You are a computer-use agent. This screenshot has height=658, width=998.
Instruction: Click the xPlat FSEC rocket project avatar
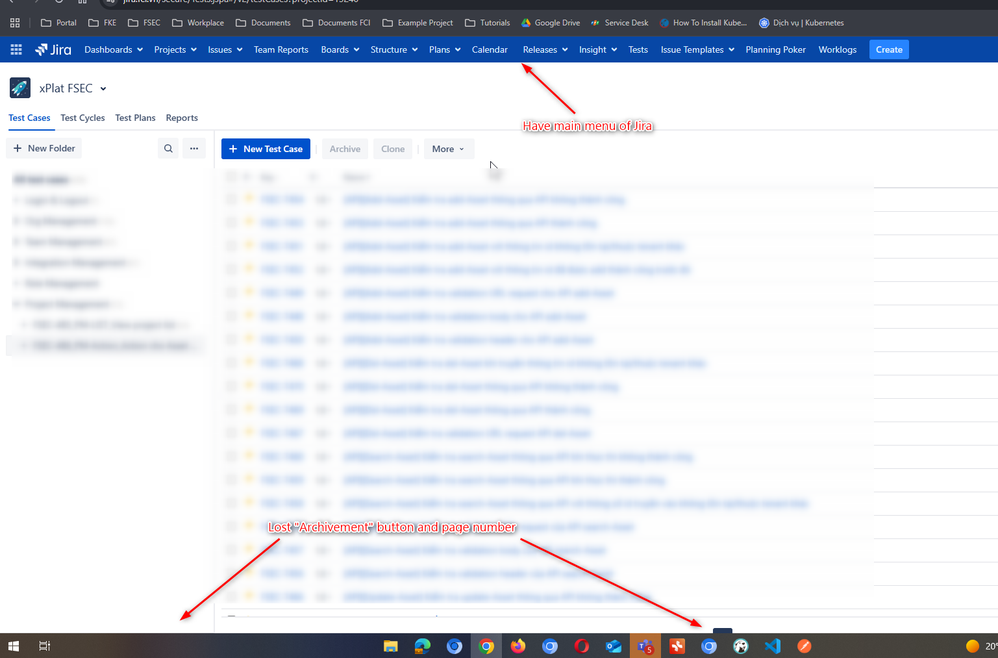[20, 88]
